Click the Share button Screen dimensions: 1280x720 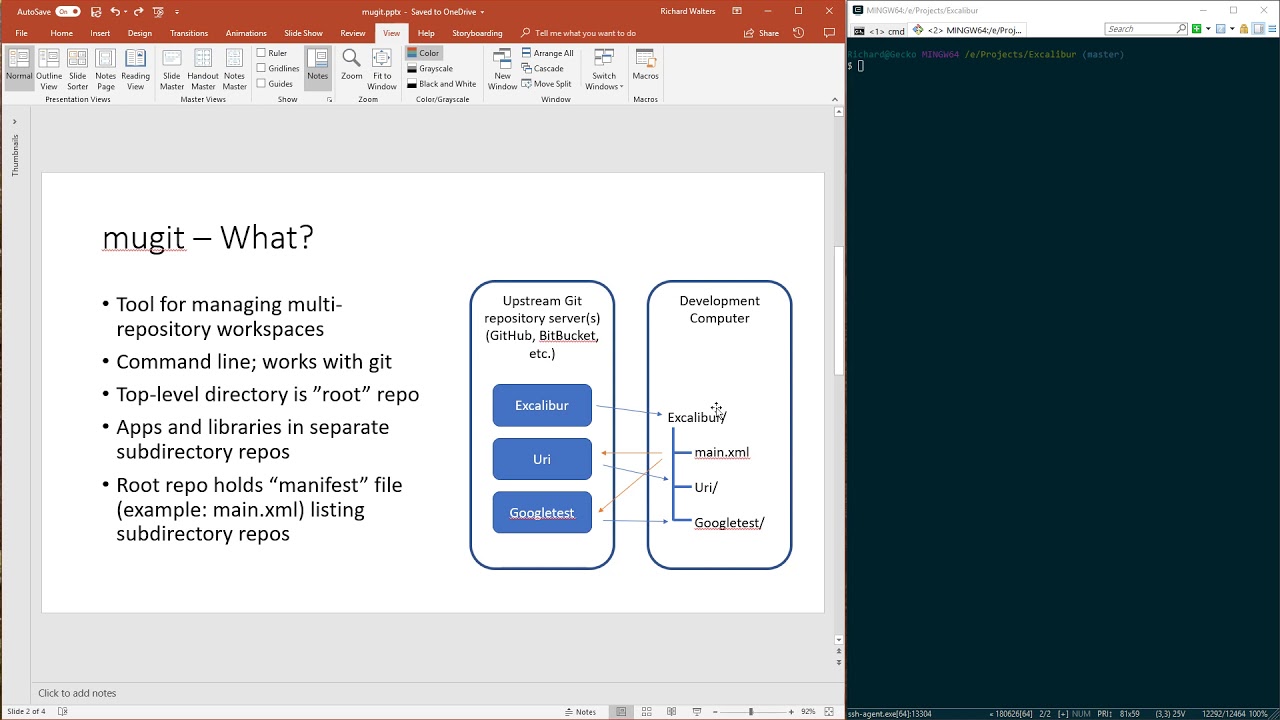click(x=761, y=33)
